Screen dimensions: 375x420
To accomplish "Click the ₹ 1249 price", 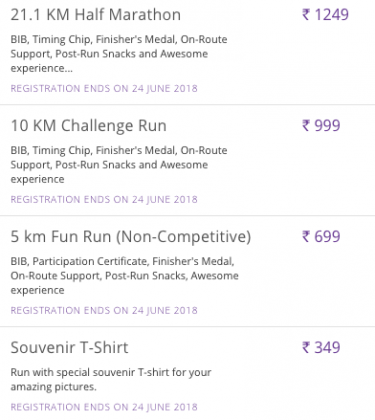I will (325, 15).
